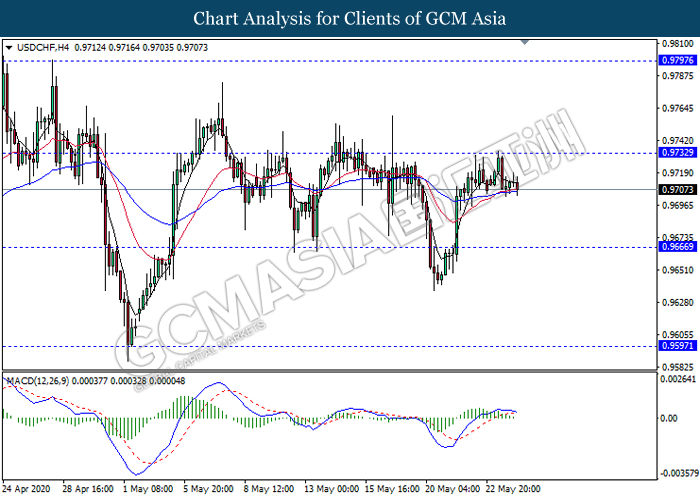The image size is (700, 500).
Task: Click the 0.97190 price scale value
Action: pyautogui.click(x=678, y=173)
